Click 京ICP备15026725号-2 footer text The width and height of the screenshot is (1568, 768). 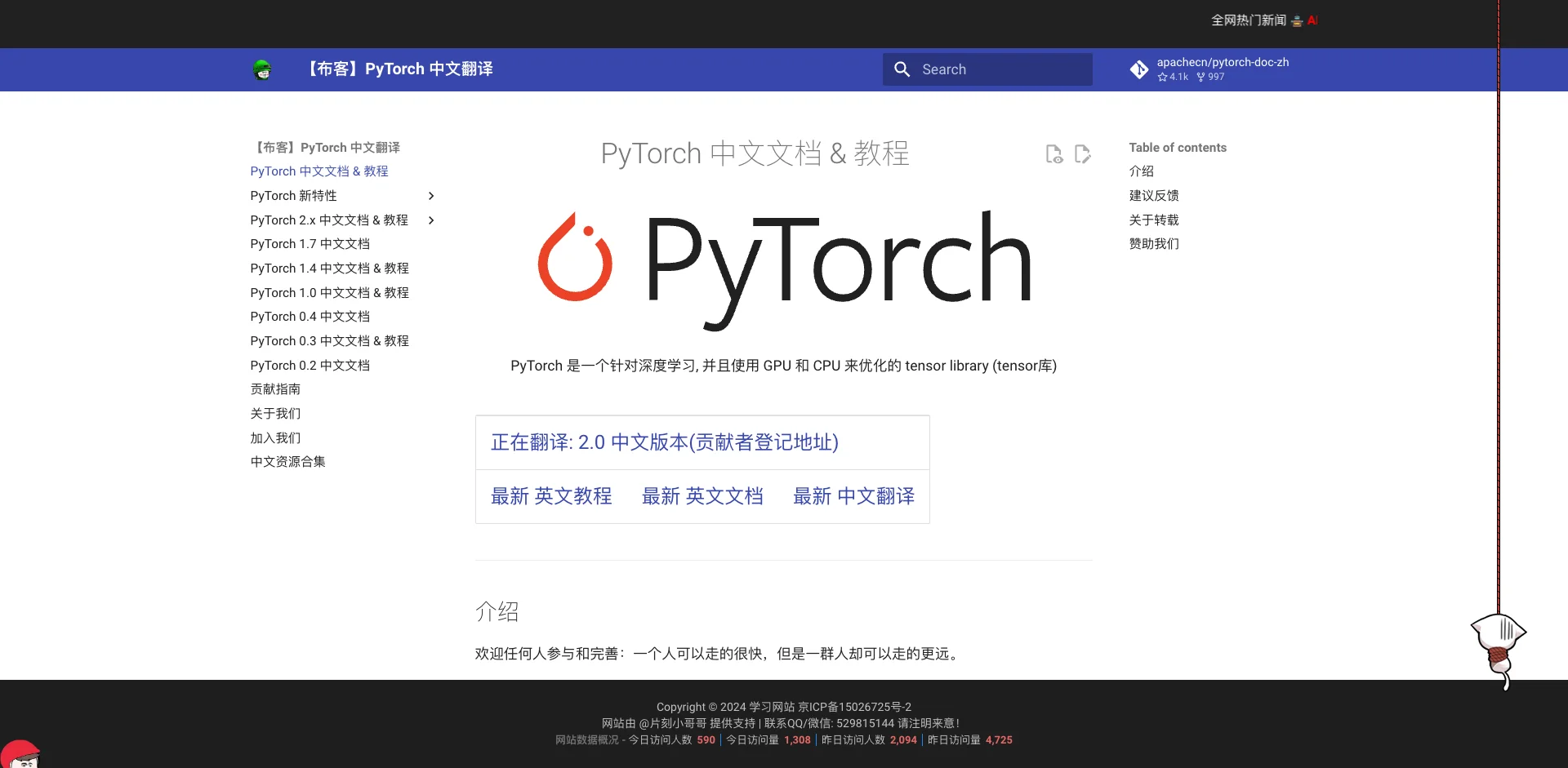pyautogui.click(x=854, y=707)
